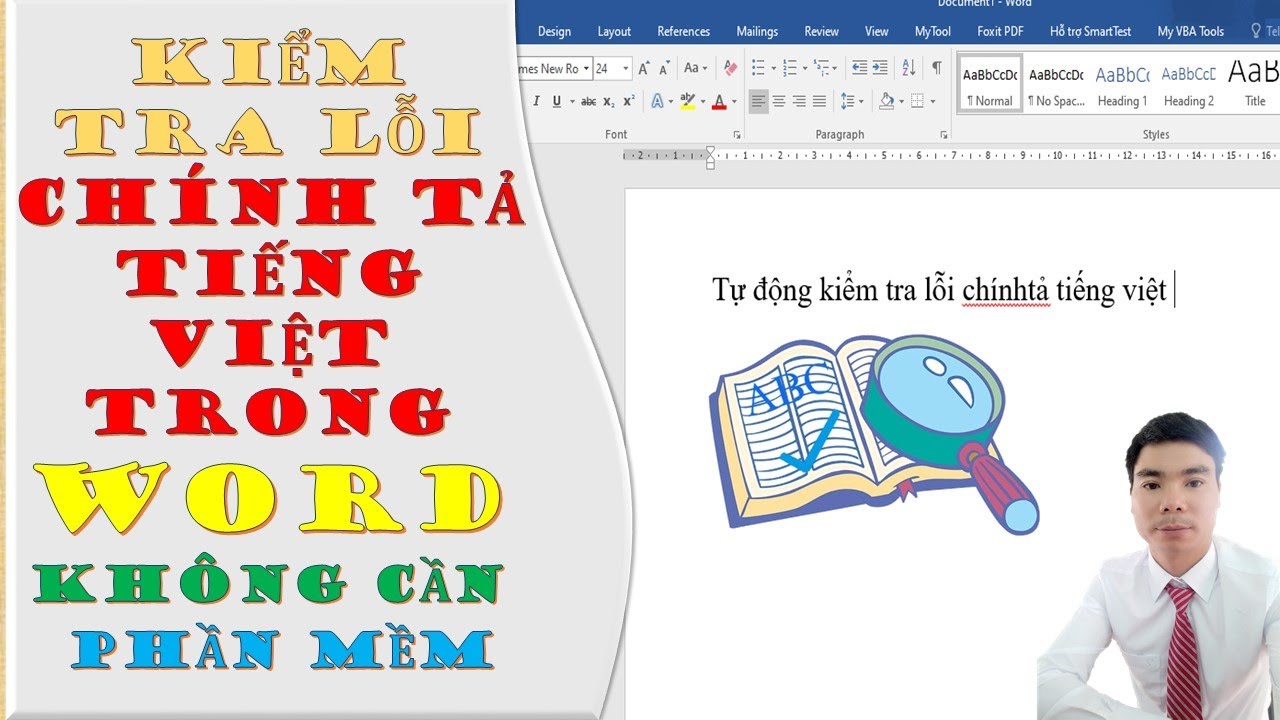Click the Increase Font Size icon

pos(645,68)
